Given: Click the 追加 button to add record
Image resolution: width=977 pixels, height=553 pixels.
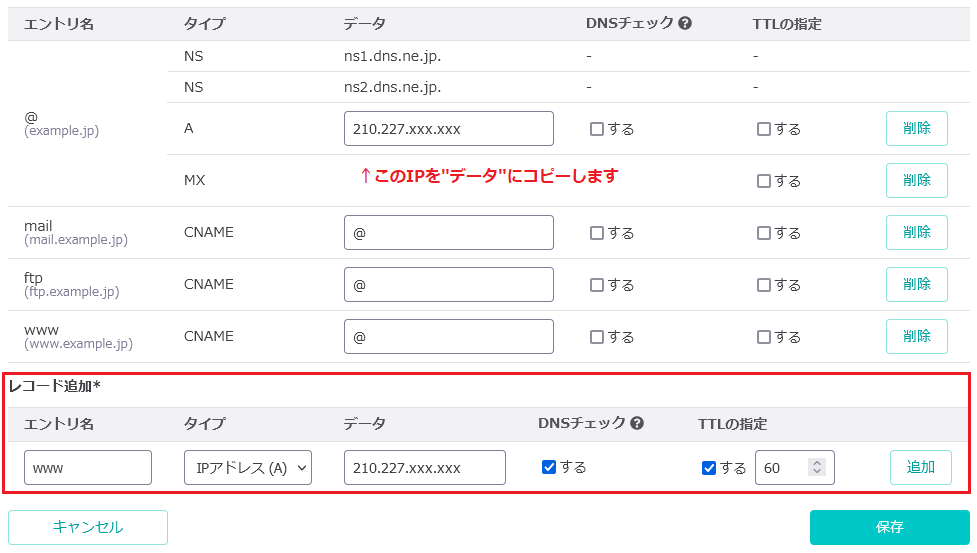Looking at the screenshot, I should tap(920, 467).
